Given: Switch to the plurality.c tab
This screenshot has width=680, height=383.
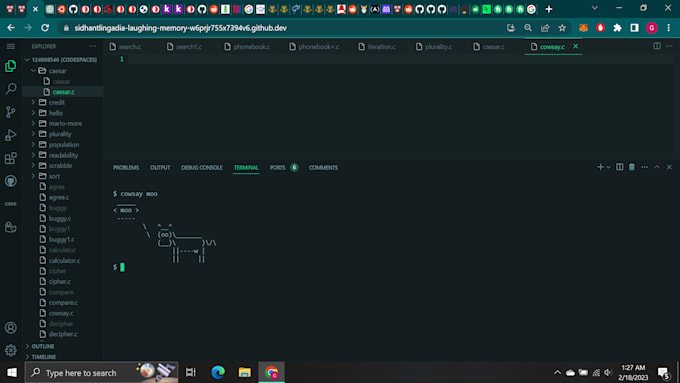Looking at the screenshot, I should click(x=438, y=46).
